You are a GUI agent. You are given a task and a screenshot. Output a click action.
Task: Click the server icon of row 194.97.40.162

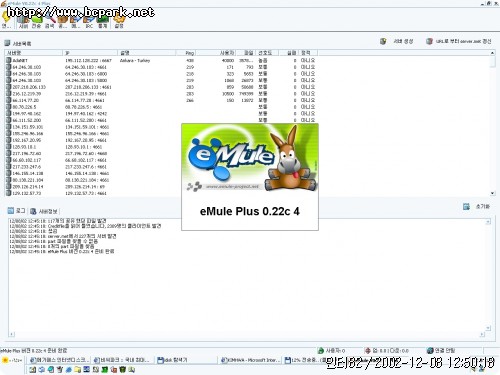(9, 114)
